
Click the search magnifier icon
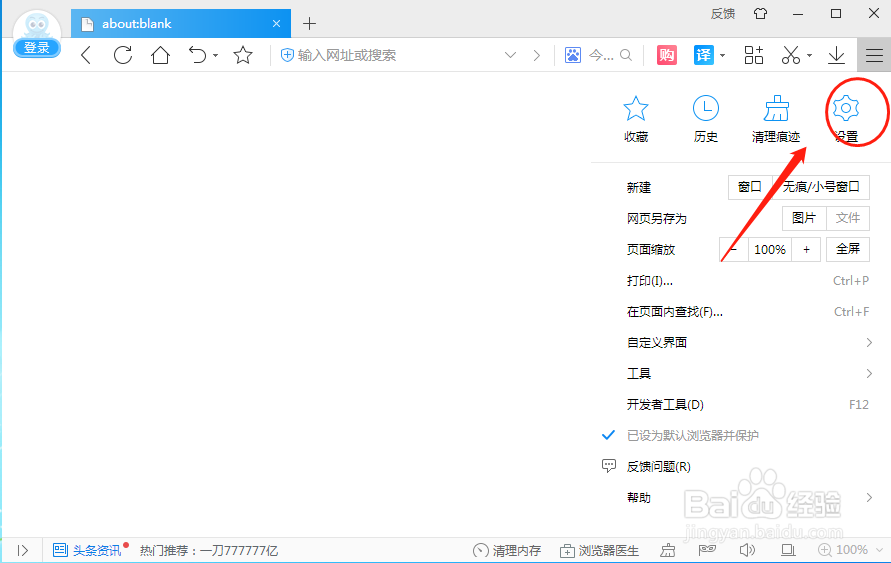point(626,55)
